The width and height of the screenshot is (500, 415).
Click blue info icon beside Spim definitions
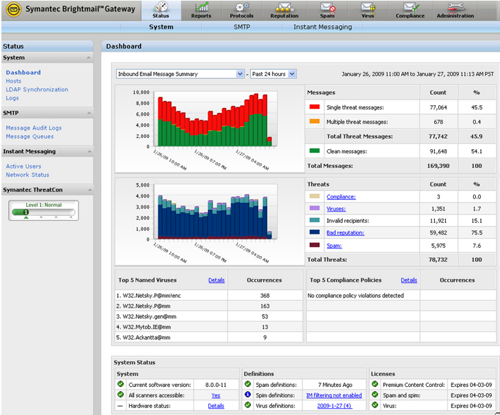coord(248,395)
